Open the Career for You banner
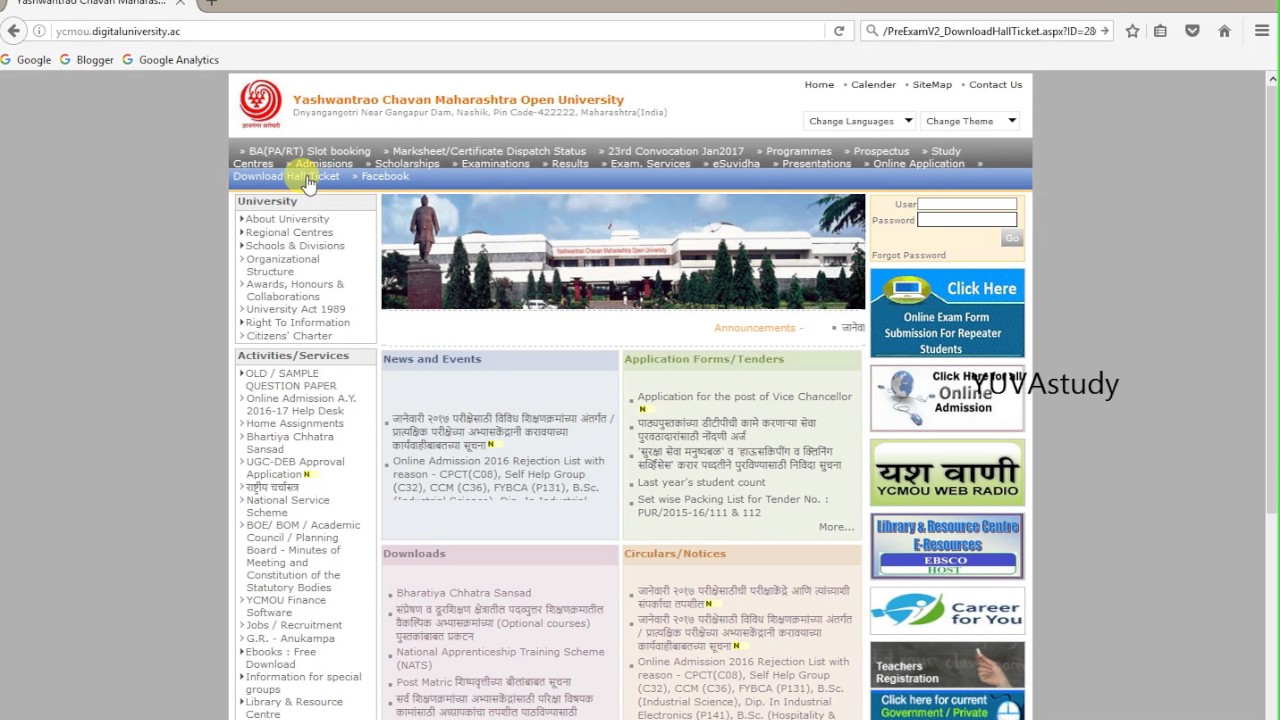This screenshot has height=720, width=1280. pyautogui.click(x=947, y=611)
